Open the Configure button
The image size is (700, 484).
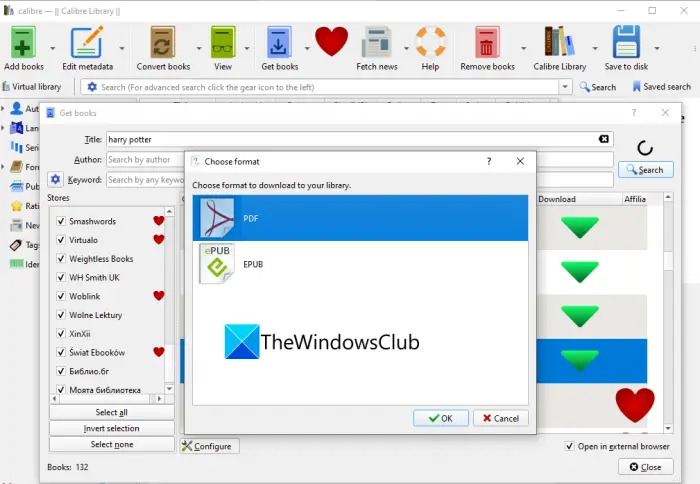pyautogui.click(x=209, y=446)
